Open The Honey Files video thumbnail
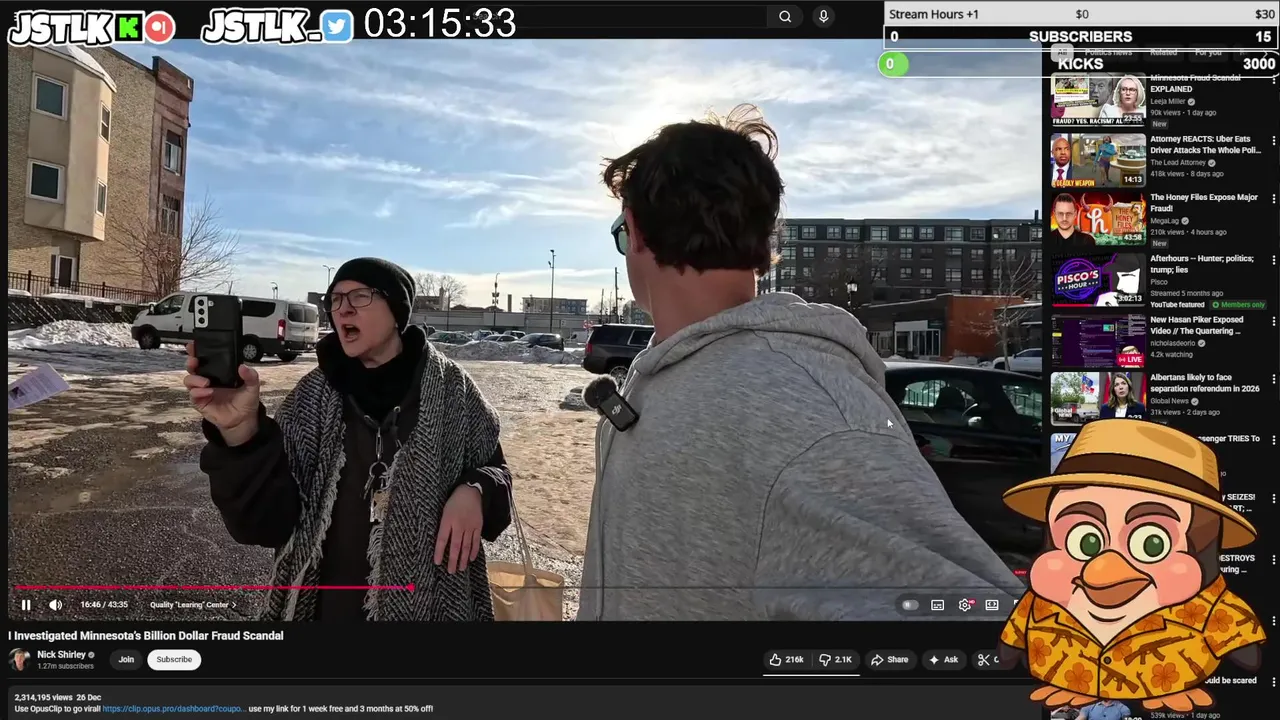Viewport: 1280px width, 720px height. coord(1098,219)
